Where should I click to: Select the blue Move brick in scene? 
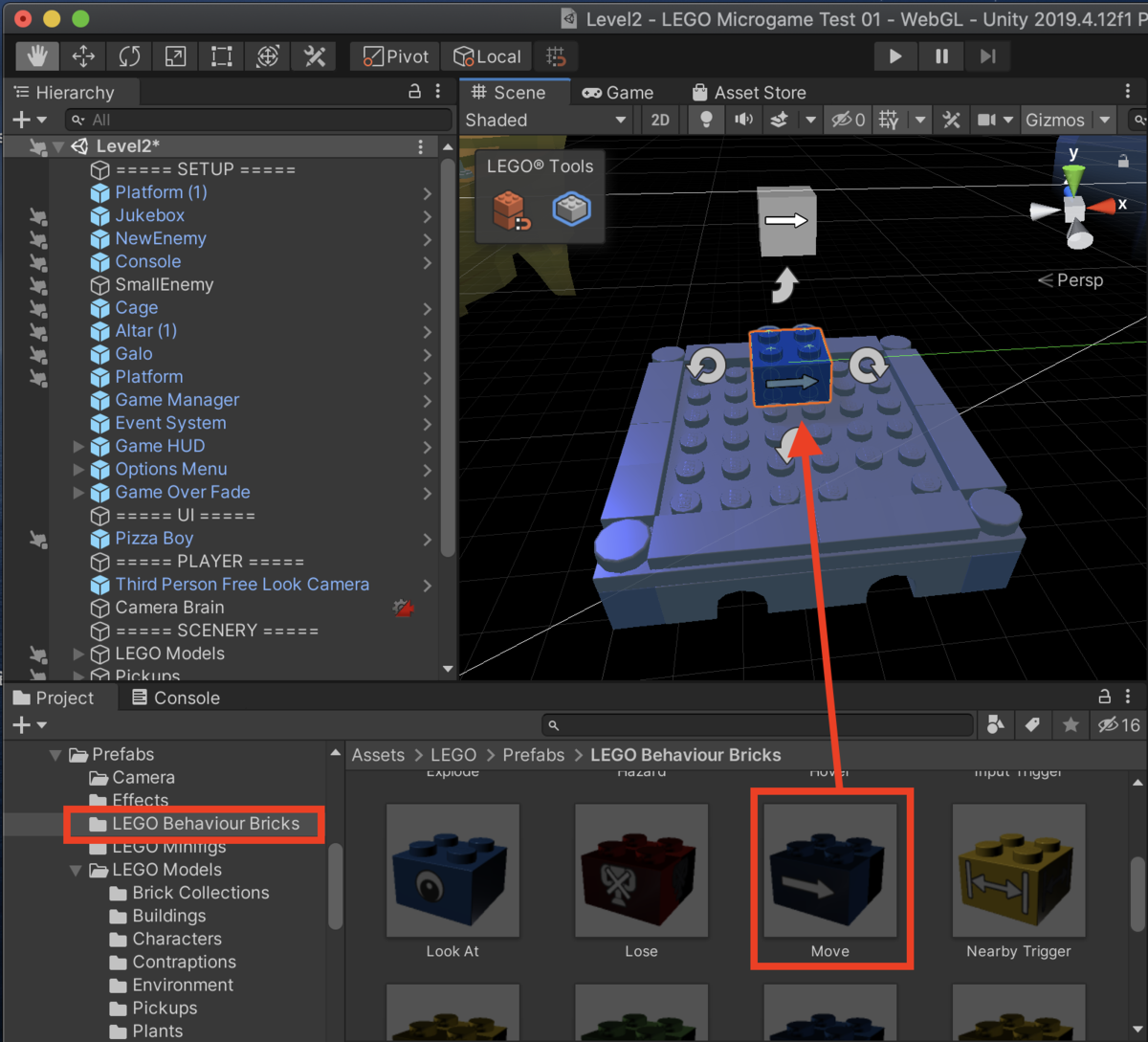790,367
